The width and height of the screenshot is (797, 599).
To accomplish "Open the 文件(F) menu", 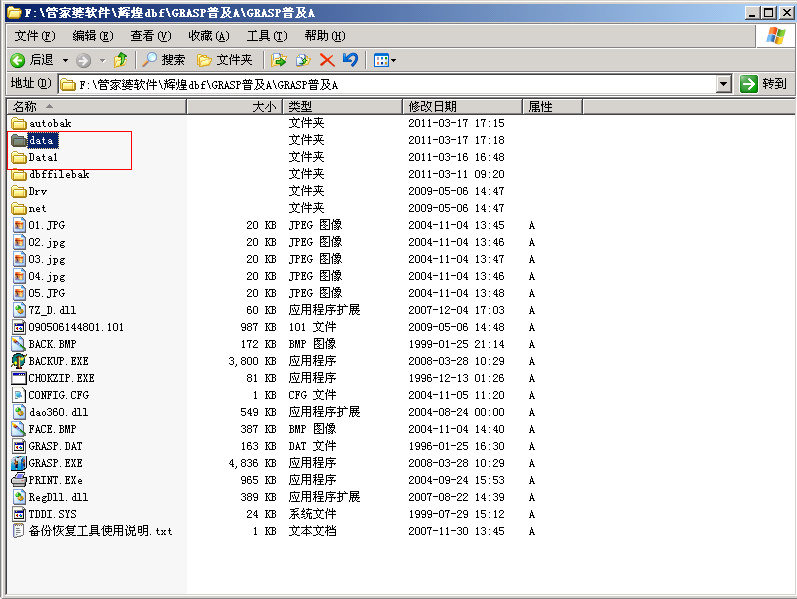I will pyautogui.click(x=34, y=36).
